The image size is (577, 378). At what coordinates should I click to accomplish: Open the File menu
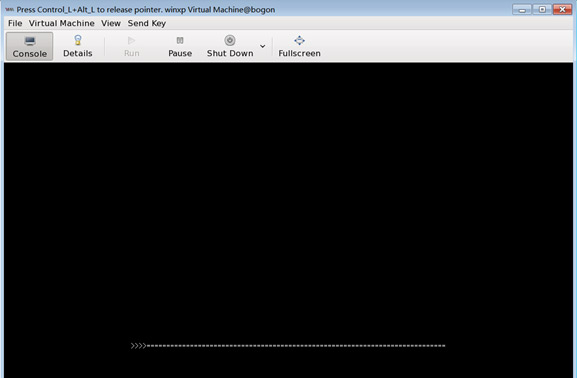(15, 23)
